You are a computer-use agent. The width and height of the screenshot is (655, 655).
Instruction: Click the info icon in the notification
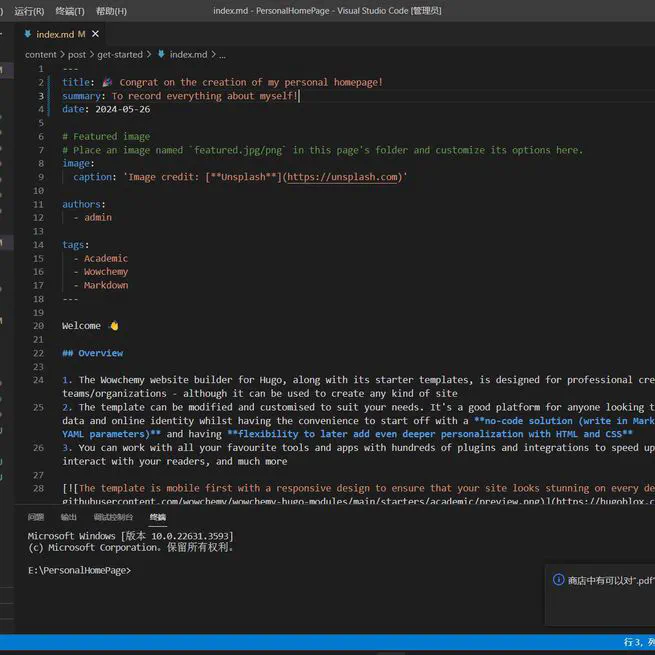[x=559, y=579]
